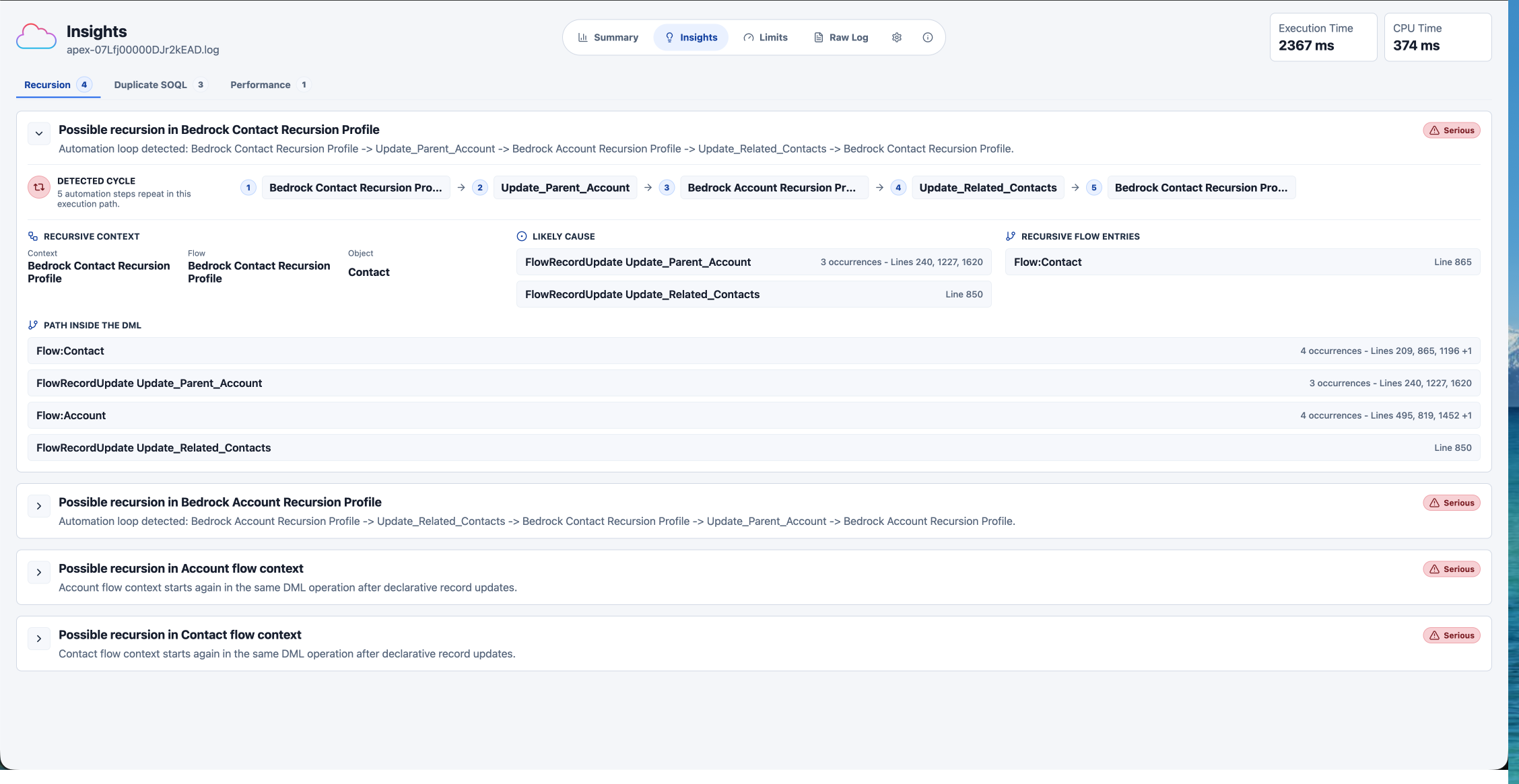This screenshot has width=1519, height=784.
Task: Click Serious badge on Contact Recursion Profile
Action: click(x=1452, y=131)
